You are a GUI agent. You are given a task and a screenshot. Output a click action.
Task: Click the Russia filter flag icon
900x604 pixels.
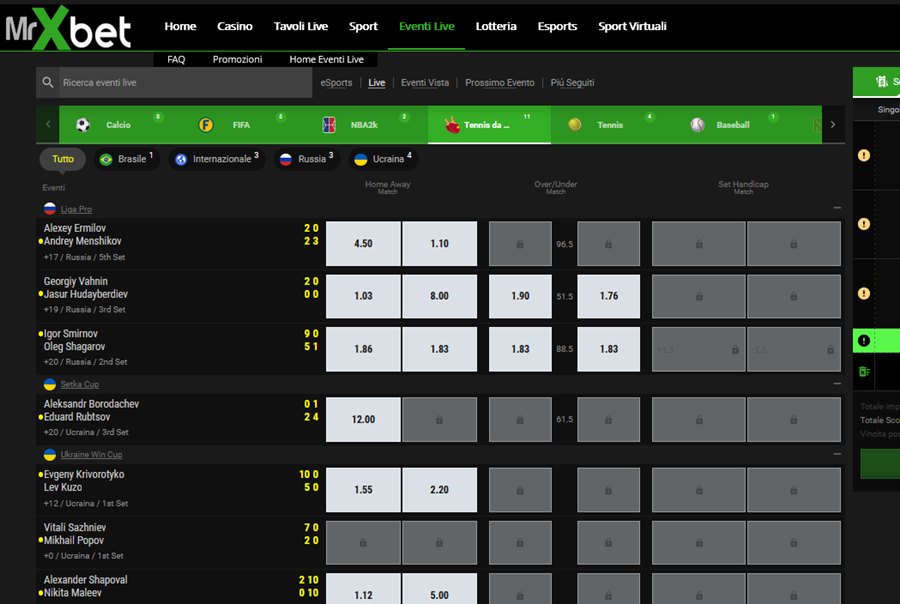click(286, 160)
